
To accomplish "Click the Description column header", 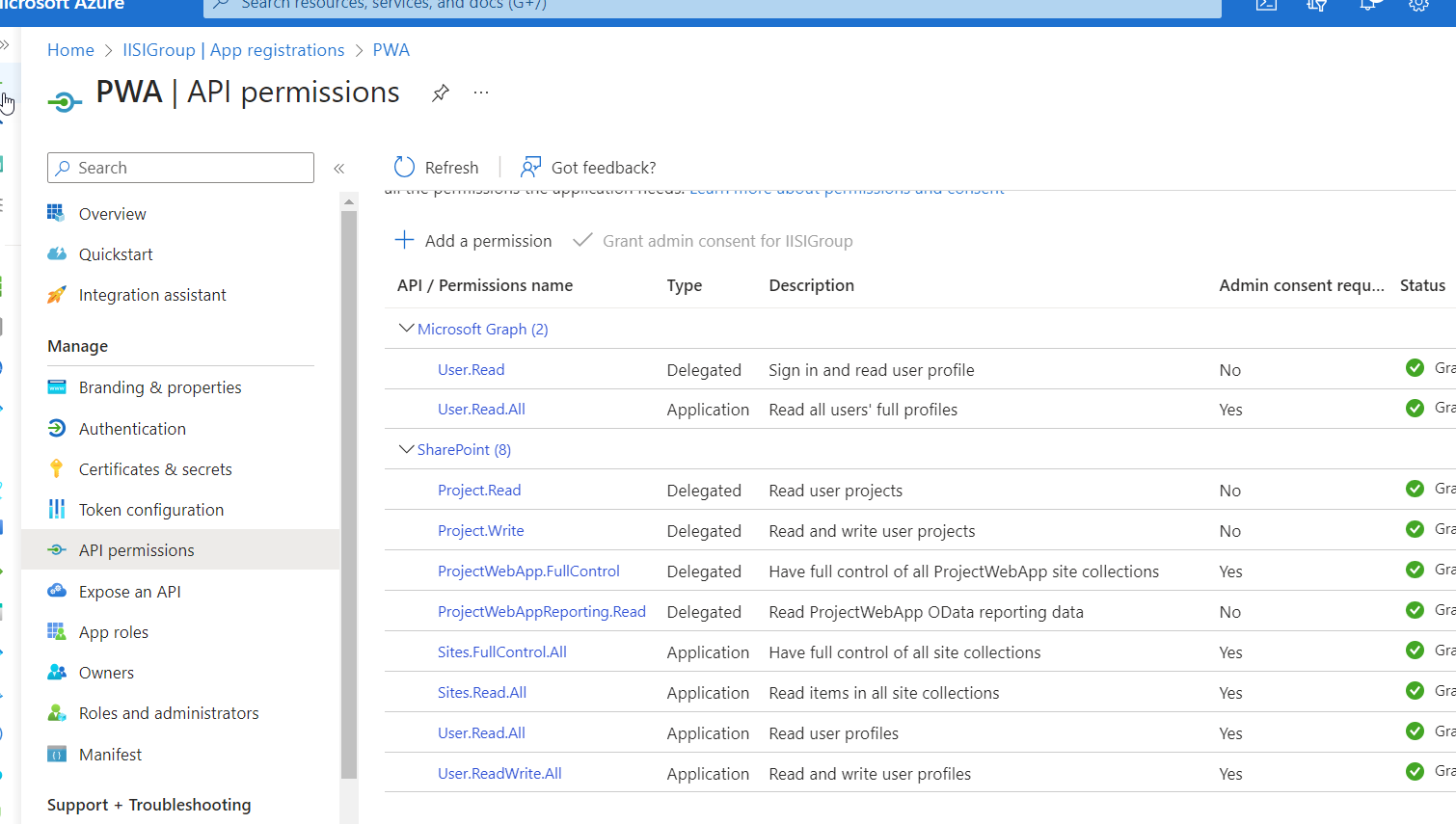I will pyautogui.click(x=812, y=285).
